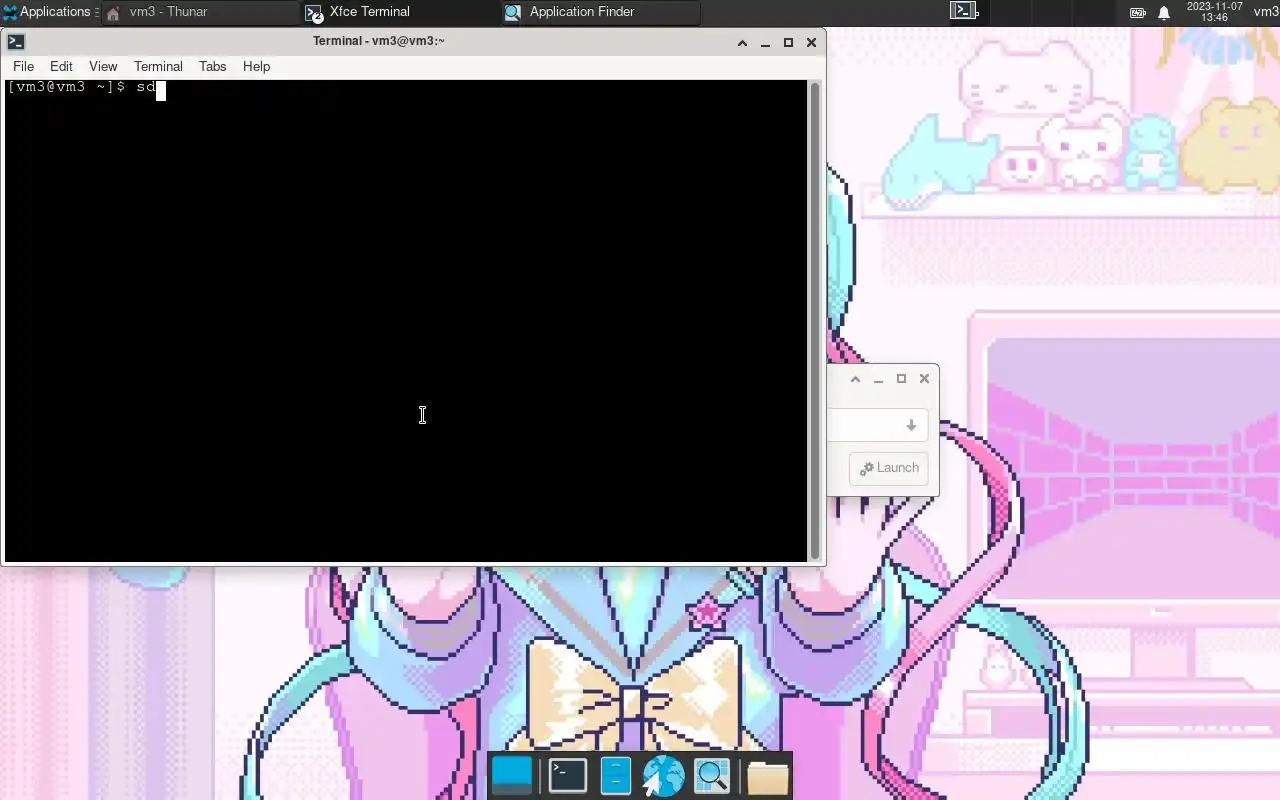Open the Tabs menu in Terminal
The width and height of the screenshot is (1280, 800).
(212, 66)
